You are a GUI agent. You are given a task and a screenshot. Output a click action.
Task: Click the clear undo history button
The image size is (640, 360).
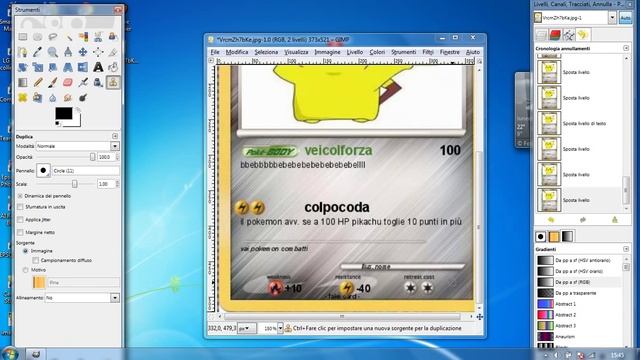[x=615, y=220]
